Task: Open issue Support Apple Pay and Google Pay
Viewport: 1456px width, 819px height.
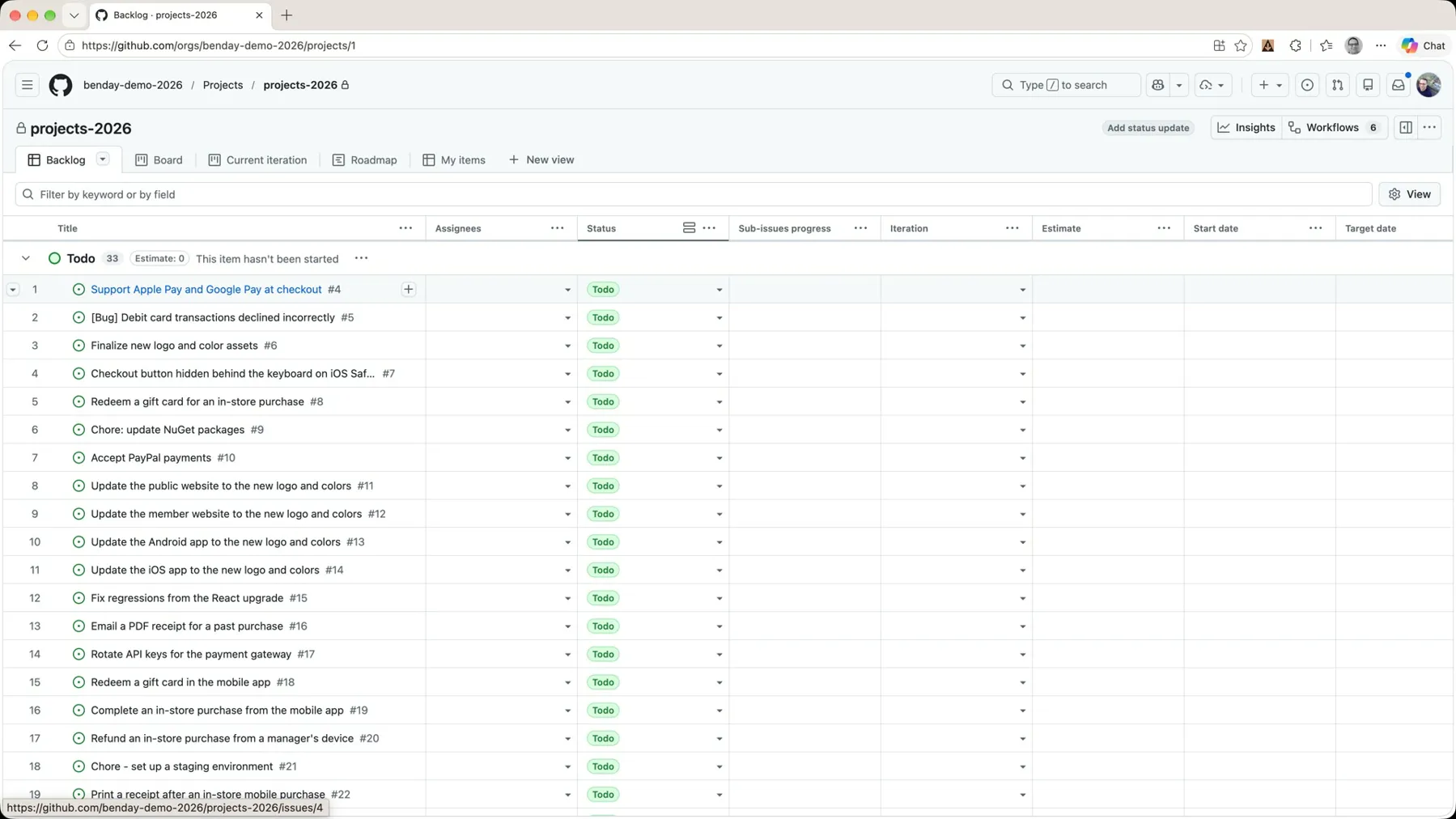Action: click(206, 290)
